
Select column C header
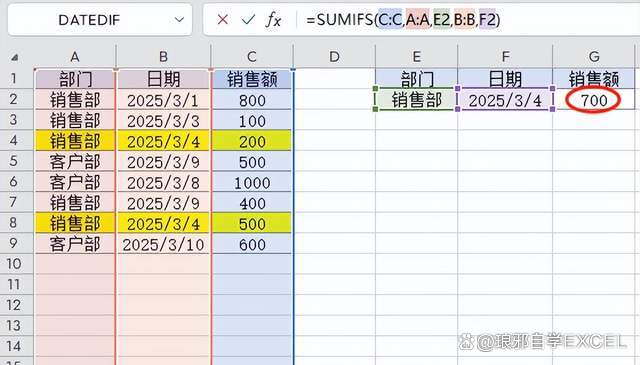(x=252, y=57)
